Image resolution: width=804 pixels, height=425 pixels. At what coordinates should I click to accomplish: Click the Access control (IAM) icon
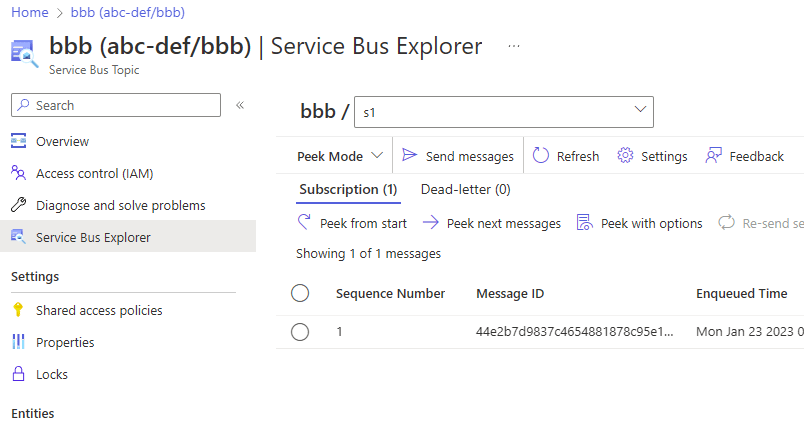(x=18, y=173)
